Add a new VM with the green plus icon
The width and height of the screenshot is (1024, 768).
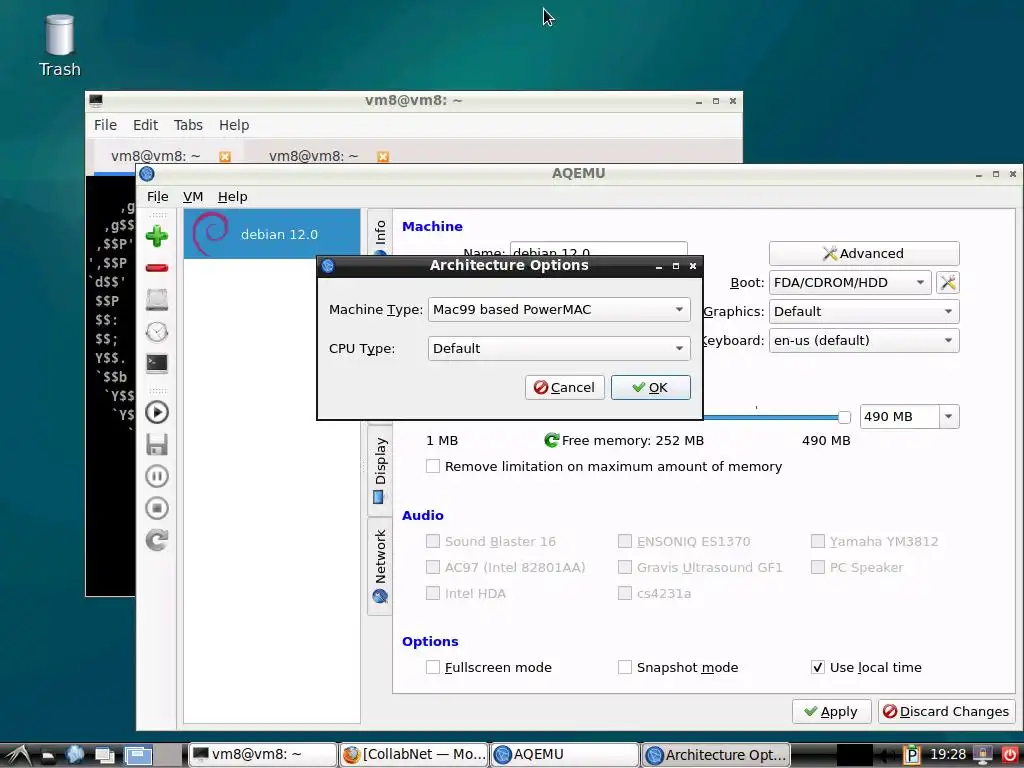pyautogui.click(x=157, y=236)
